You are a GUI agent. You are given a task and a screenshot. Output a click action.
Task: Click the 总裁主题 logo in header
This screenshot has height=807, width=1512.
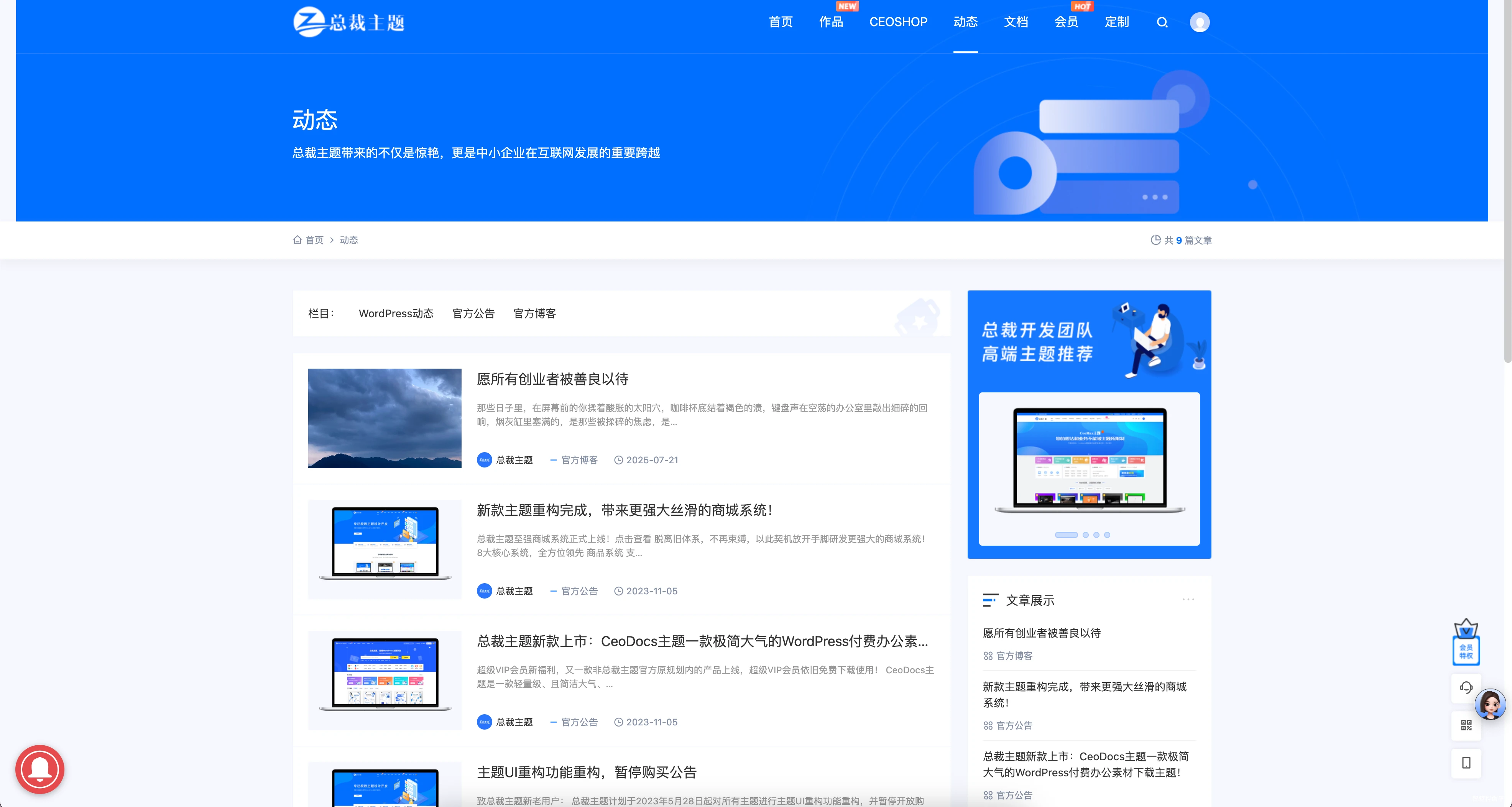(x=349, y=22)
